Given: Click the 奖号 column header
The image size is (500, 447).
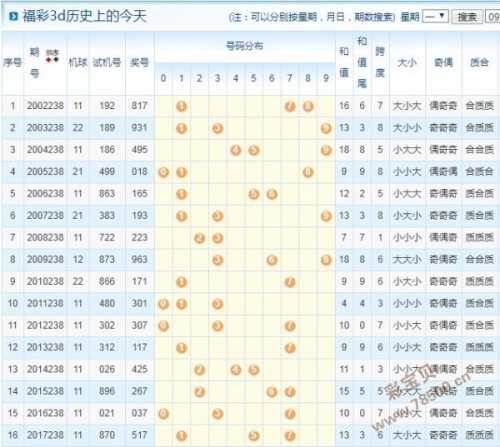Looking at the screenshot, I should (139, 62).
